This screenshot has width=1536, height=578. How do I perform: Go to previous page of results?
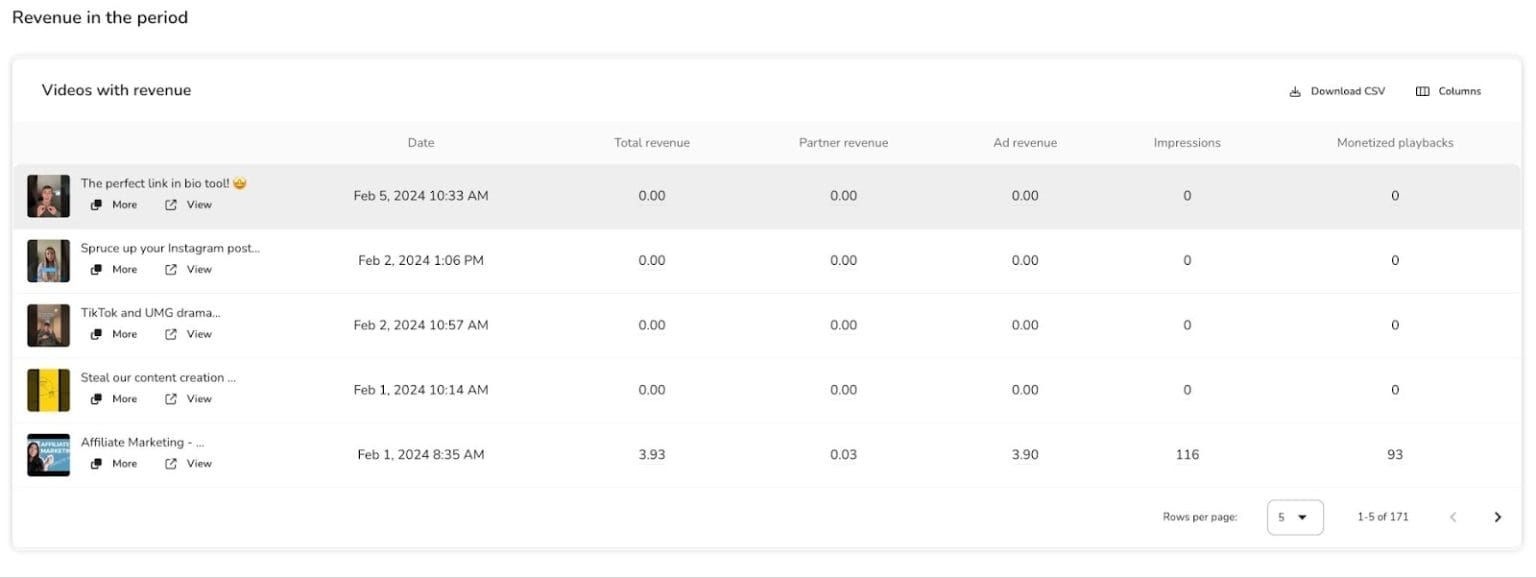pos(1453,517)
